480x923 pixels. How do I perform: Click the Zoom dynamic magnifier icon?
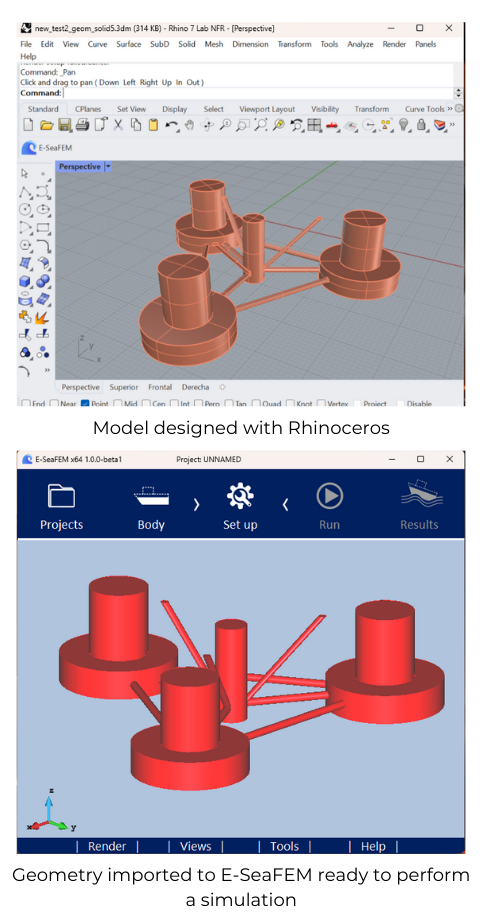click(x=224, y=125)
